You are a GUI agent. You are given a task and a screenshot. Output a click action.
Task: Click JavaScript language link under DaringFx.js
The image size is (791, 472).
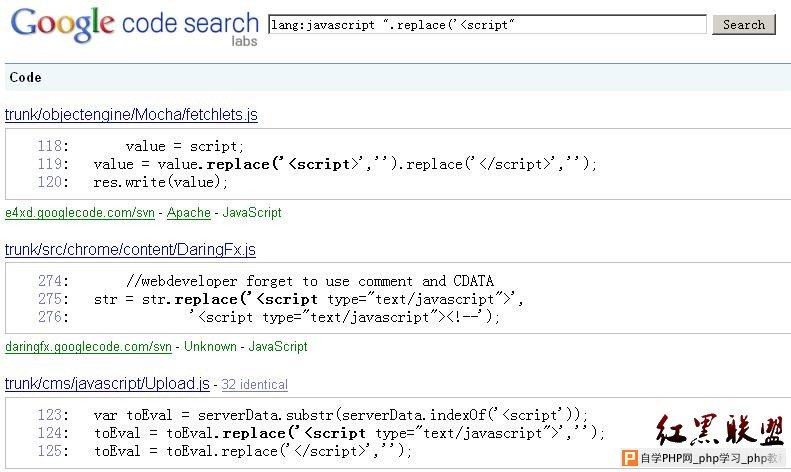coord(278,347)
